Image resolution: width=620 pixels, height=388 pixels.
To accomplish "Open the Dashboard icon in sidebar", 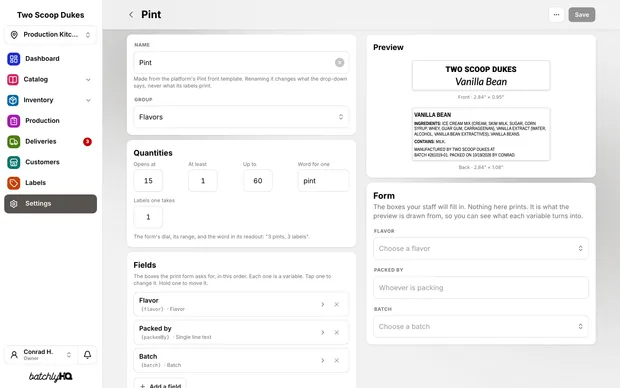I will tap(14, 59).
